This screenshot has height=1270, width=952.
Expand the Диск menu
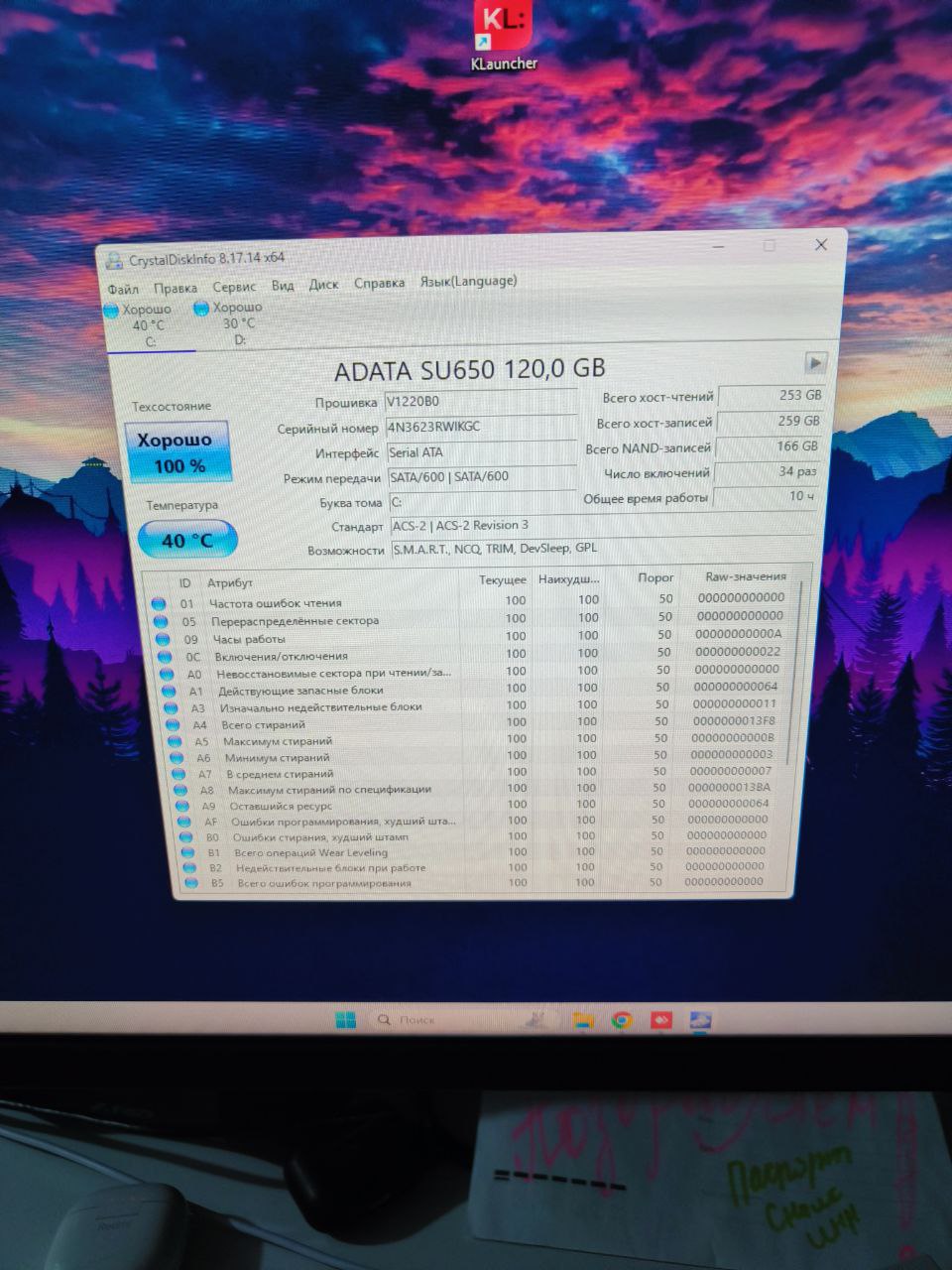point(323,284)
